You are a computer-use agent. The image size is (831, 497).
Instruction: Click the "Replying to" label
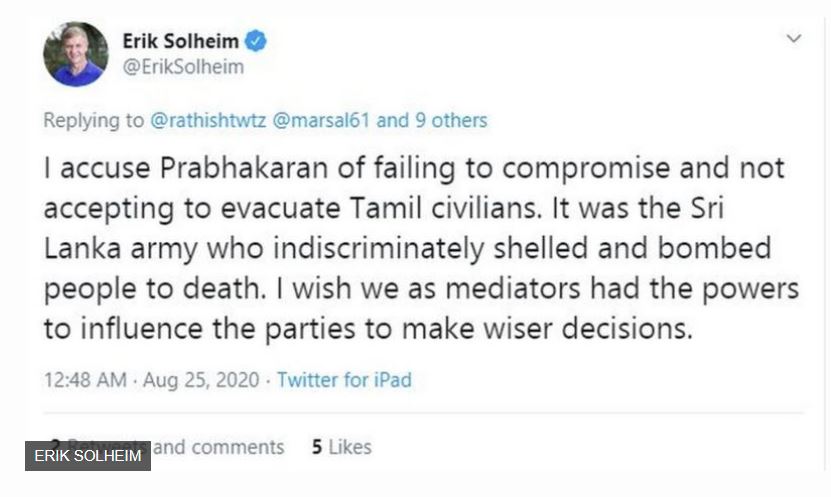[x=93, y=120]
